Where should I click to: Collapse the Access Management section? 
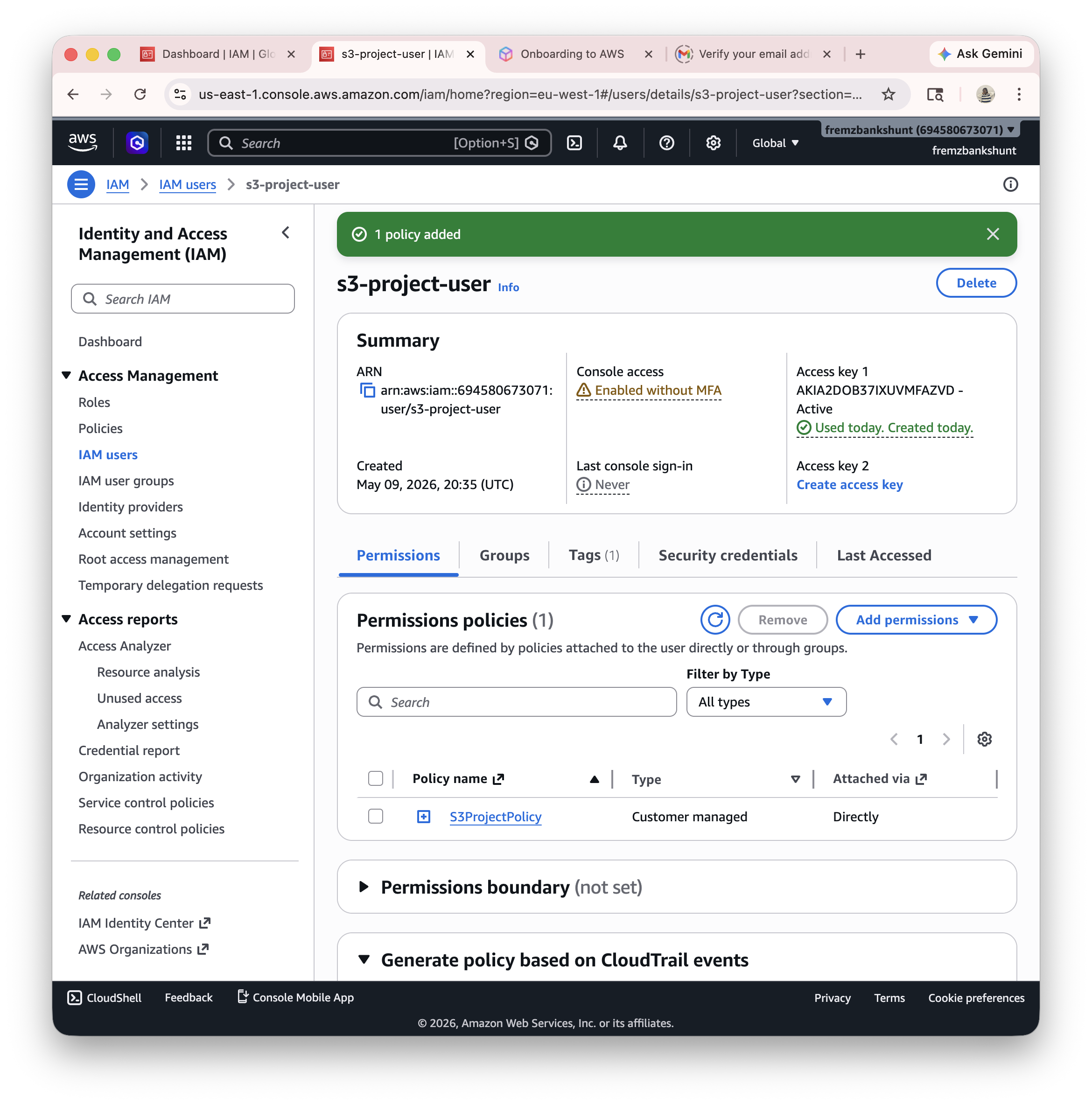pyautogui.click(x=66, y=375)
